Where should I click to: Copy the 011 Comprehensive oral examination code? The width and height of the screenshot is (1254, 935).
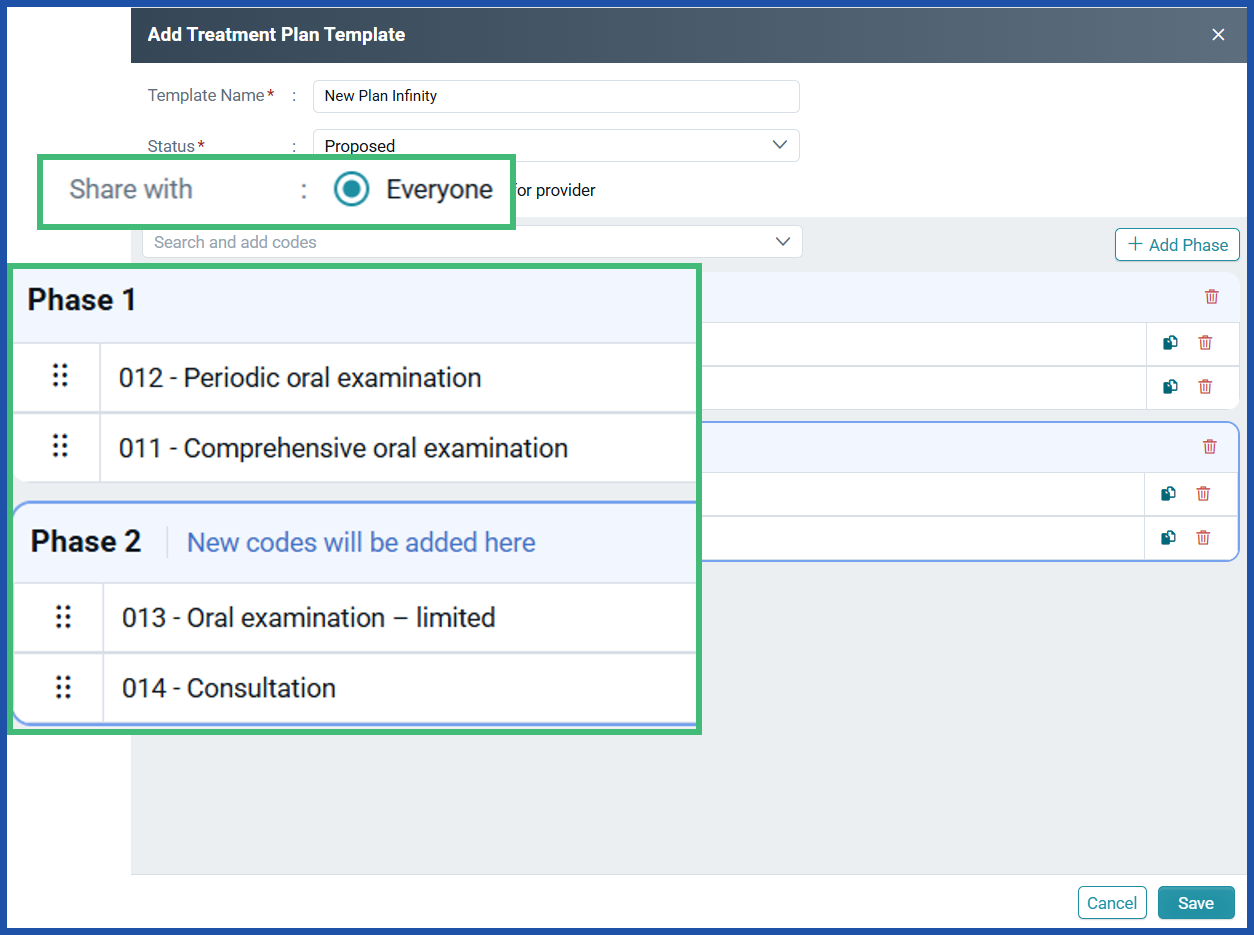tap(1170, 387)
